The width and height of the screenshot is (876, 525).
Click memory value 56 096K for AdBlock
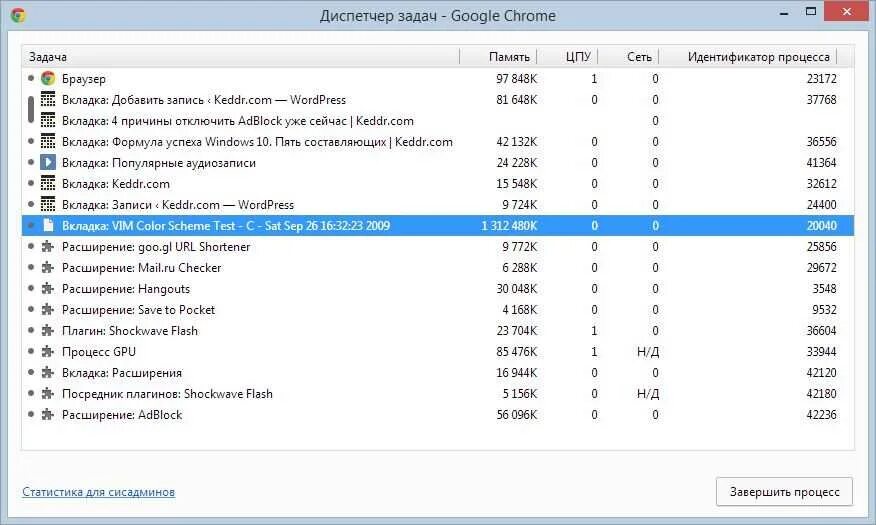point(516,414)
